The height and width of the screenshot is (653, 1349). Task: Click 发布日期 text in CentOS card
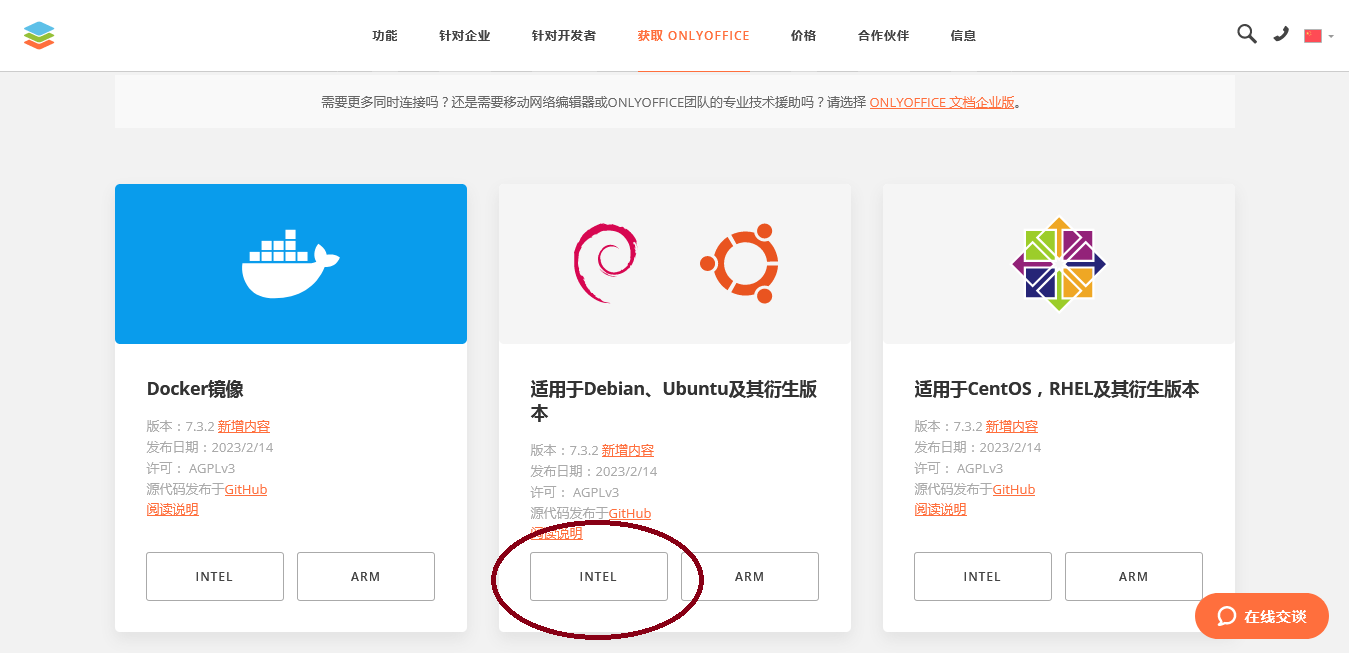tap(978, 447)
